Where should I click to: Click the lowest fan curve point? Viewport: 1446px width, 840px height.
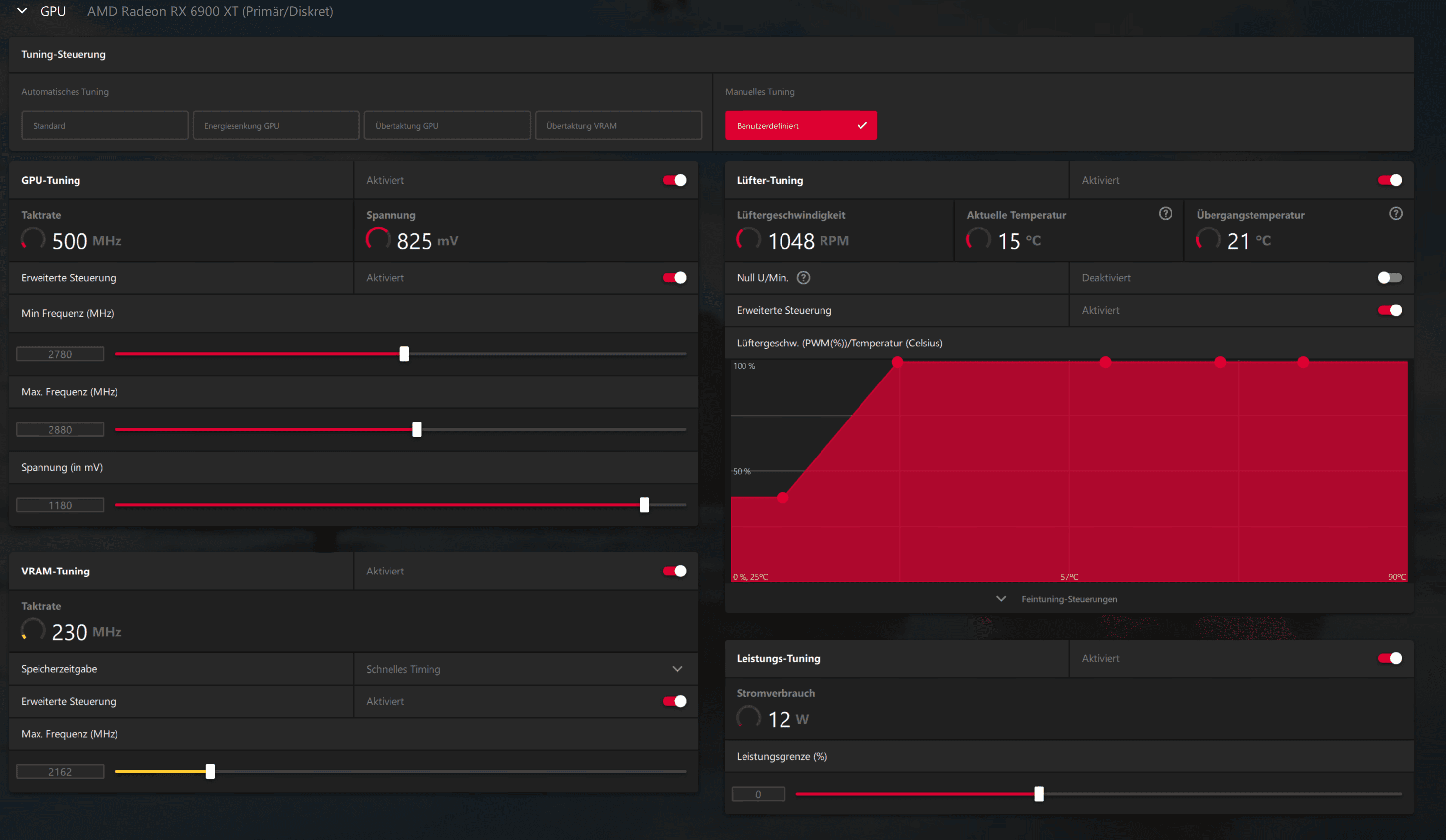click(782, 497)
